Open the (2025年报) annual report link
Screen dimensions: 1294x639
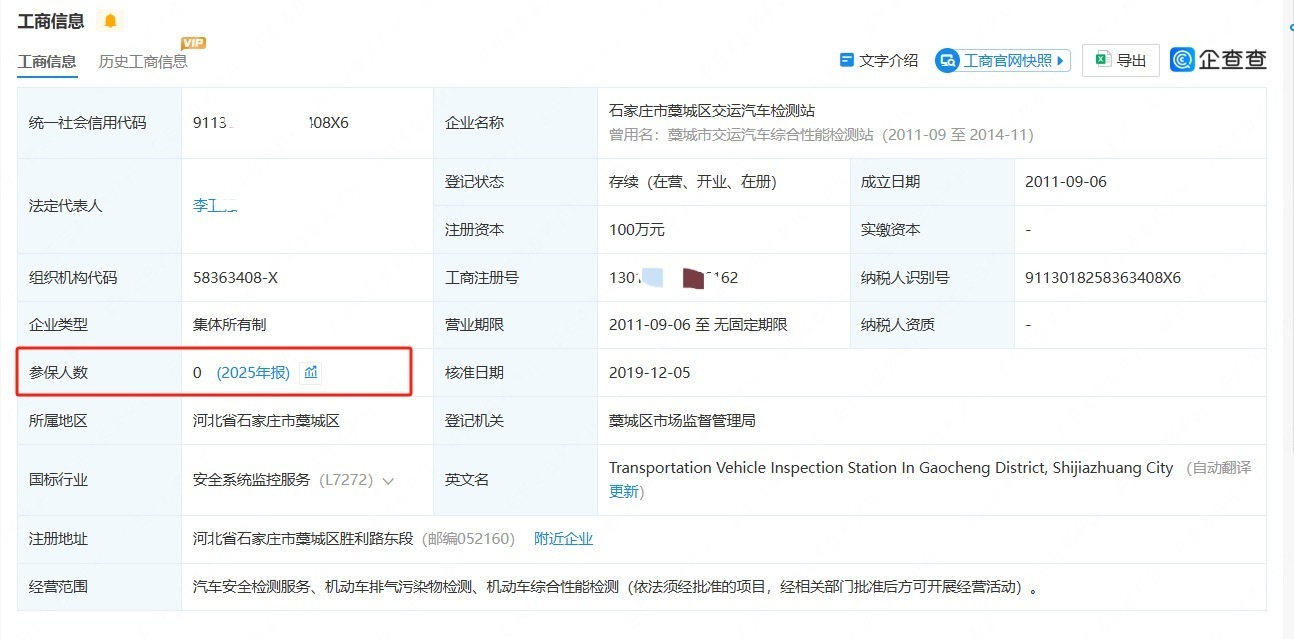pyautogui.click(x=254, y=372)
